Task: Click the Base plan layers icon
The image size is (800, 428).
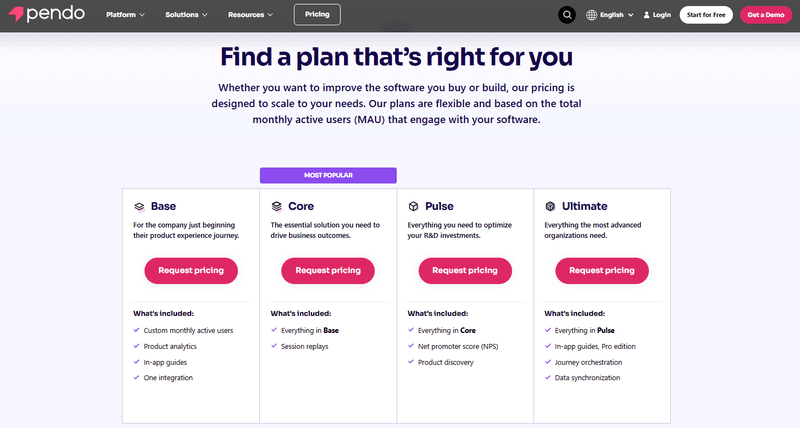Action: pos(139,206)
